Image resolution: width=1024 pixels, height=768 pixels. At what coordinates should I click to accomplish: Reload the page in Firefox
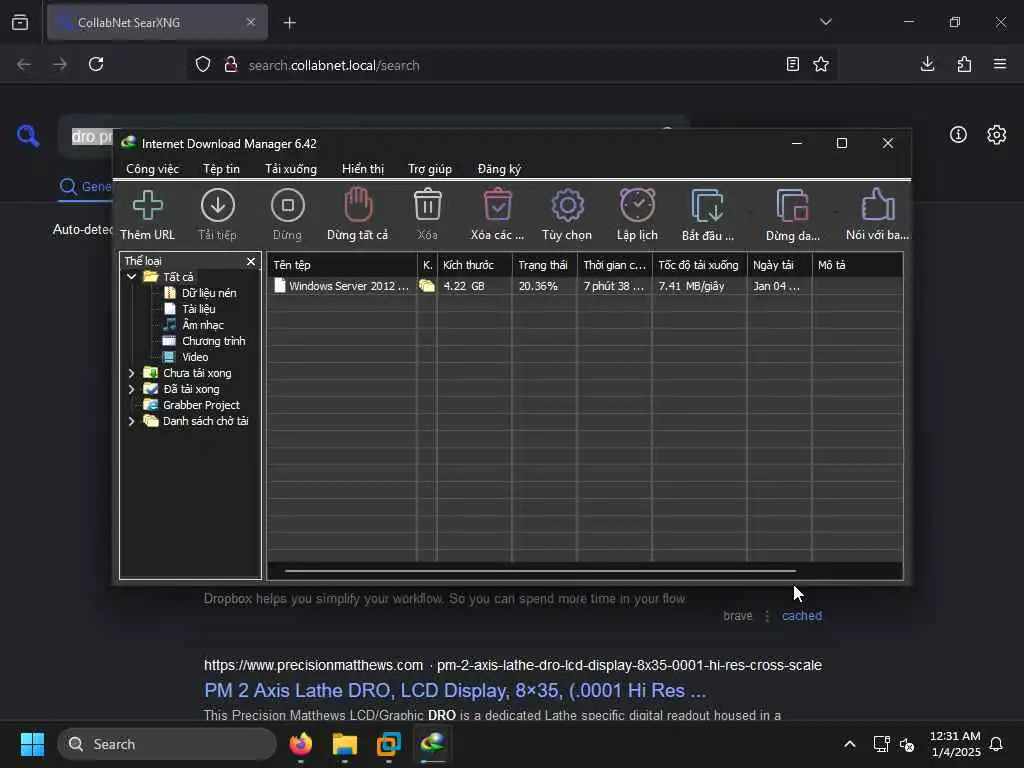(x=96, y=64)
